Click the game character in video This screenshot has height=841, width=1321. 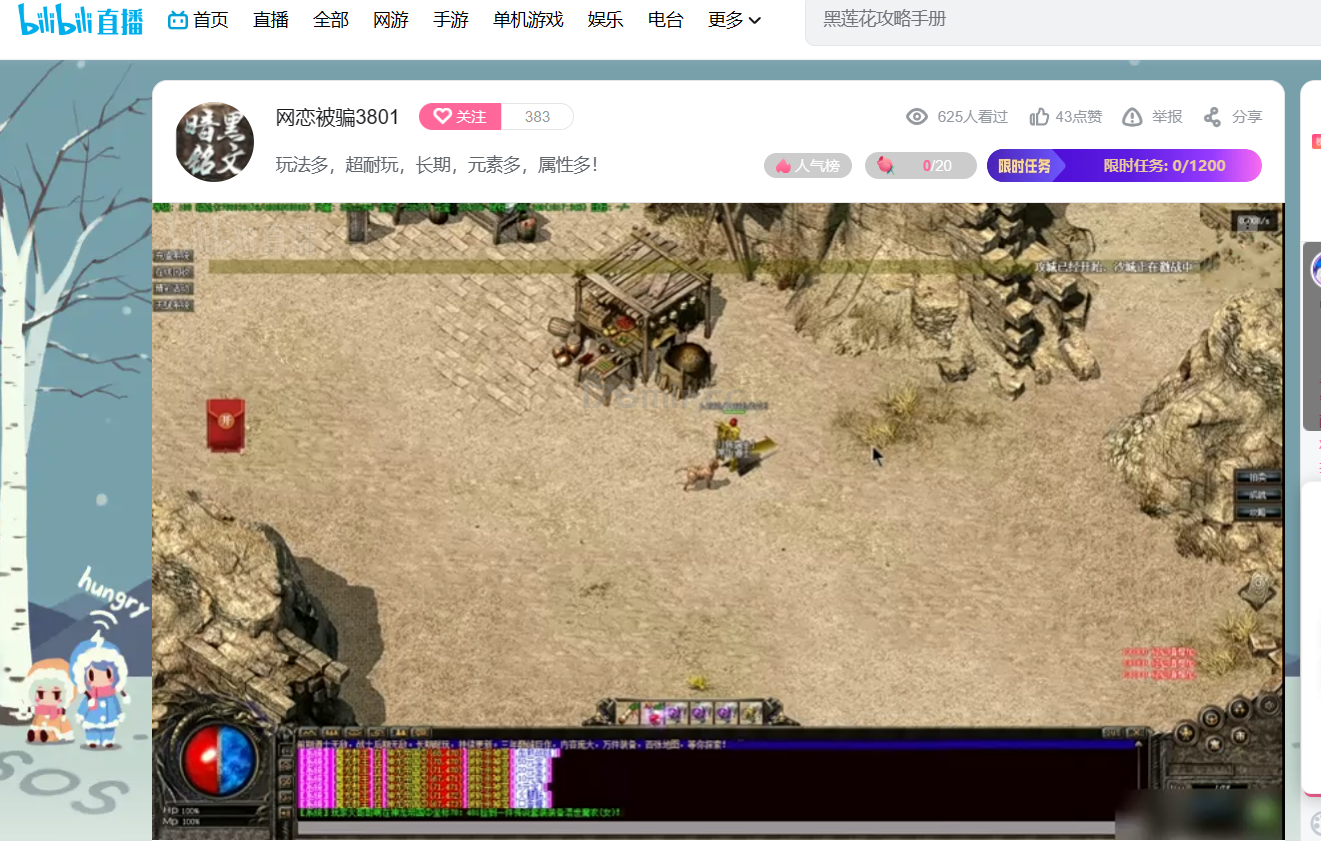pos(737,445)
